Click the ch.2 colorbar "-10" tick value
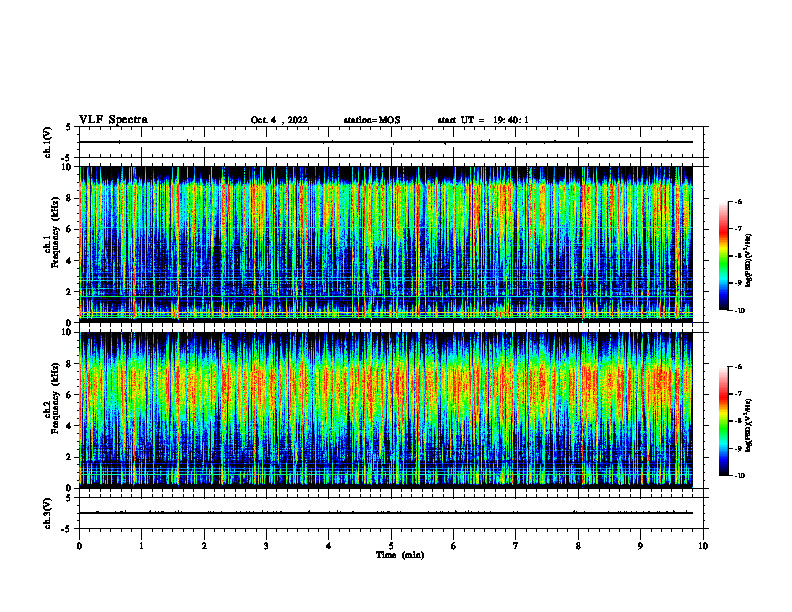Viewport: 792px width, 612px height. point(740,476)
